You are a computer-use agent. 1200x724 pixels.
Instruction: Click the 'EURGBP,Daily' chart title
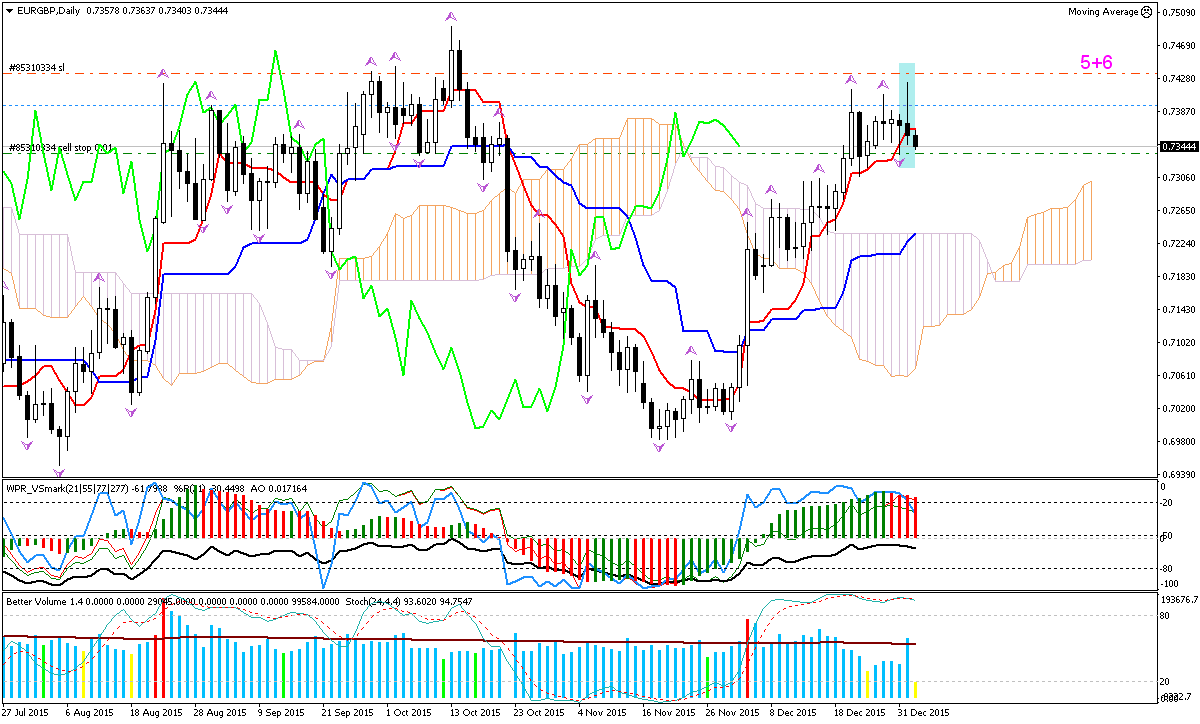pos(47,9)
